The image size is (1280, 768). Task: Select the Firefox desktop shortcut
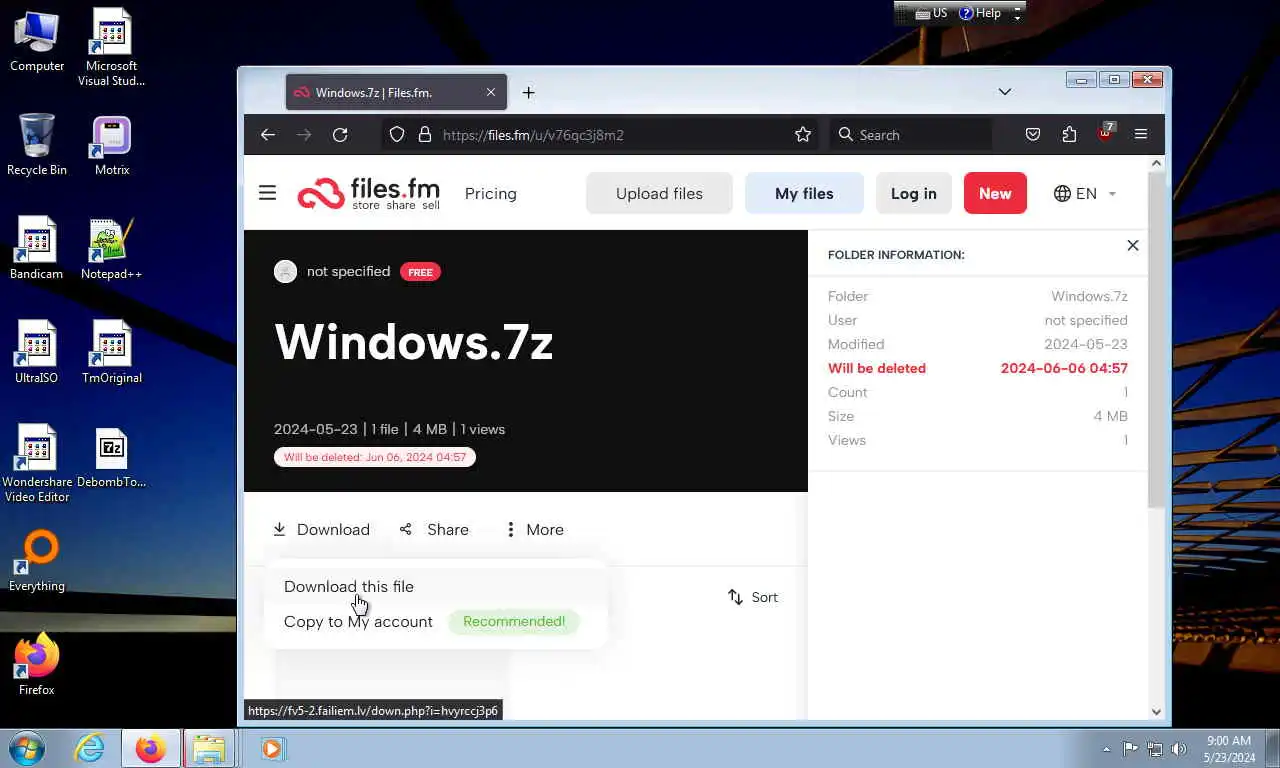(x=37, y=664)
